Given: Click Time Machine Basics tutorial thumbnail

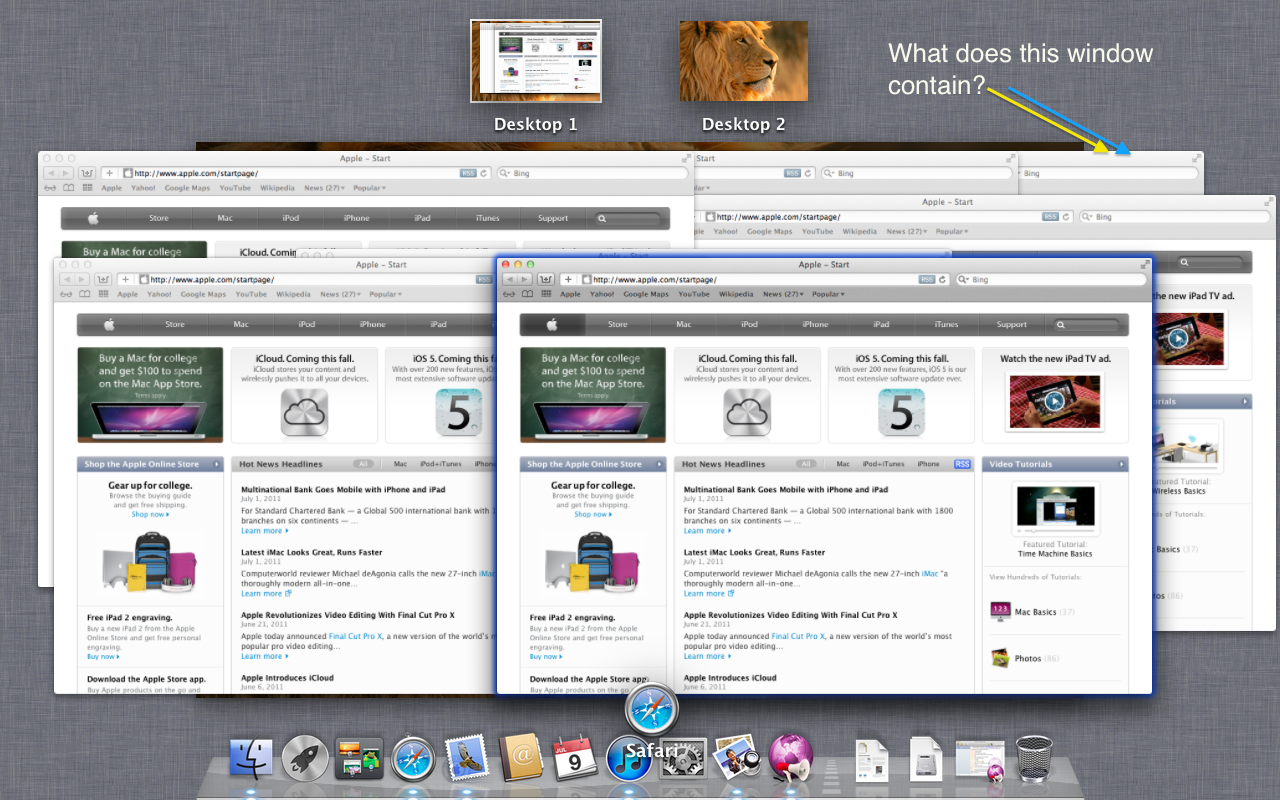Looking at the screenshot, I should click(1055, 508).
